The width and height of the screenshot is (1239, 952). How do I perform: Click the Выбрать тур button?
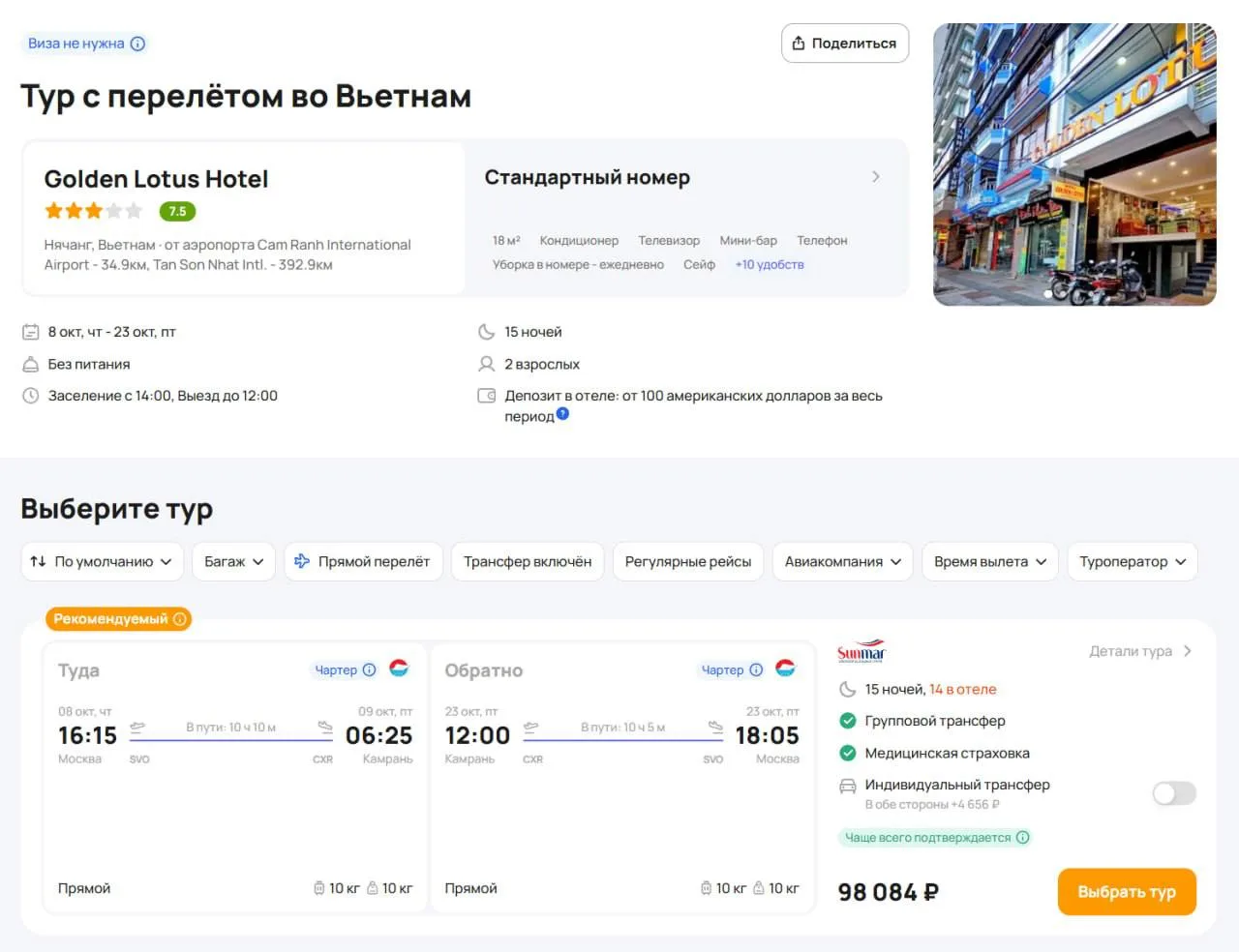pos(1127,892)
